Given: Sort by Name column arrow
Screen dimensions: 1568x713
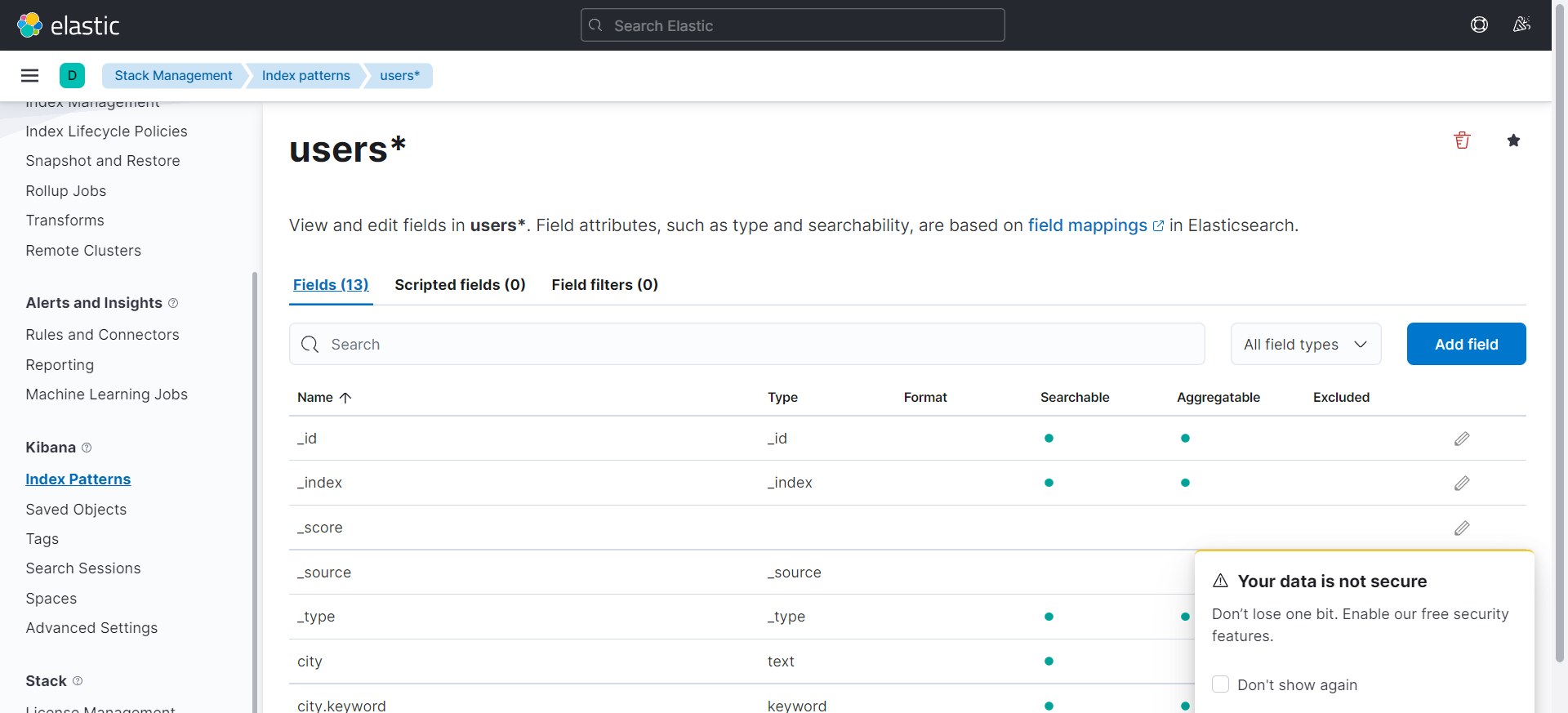Looking at the screenshot, I should click(345, 398).
